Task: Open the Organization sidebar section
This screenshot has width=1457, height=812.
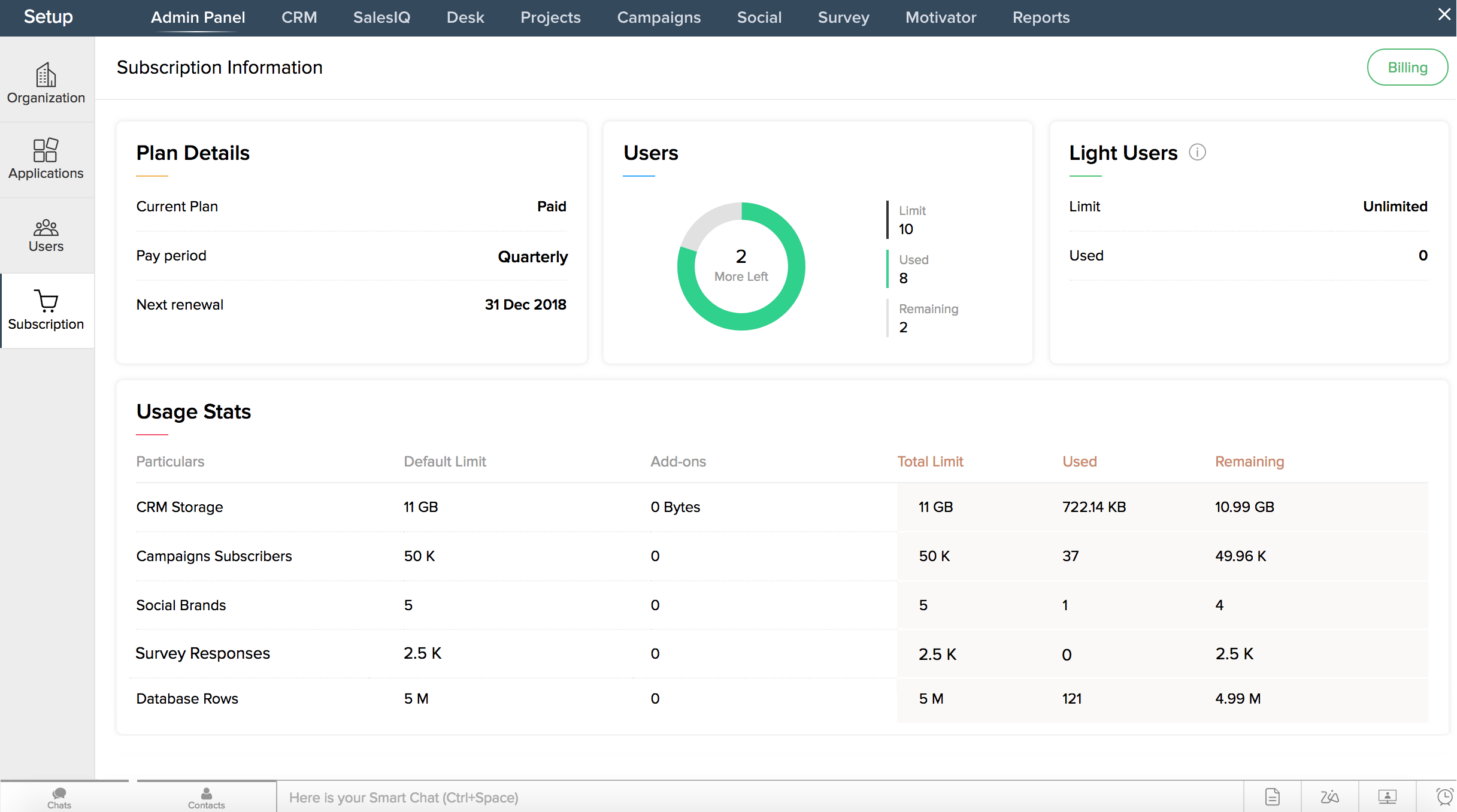Action: 46,83
